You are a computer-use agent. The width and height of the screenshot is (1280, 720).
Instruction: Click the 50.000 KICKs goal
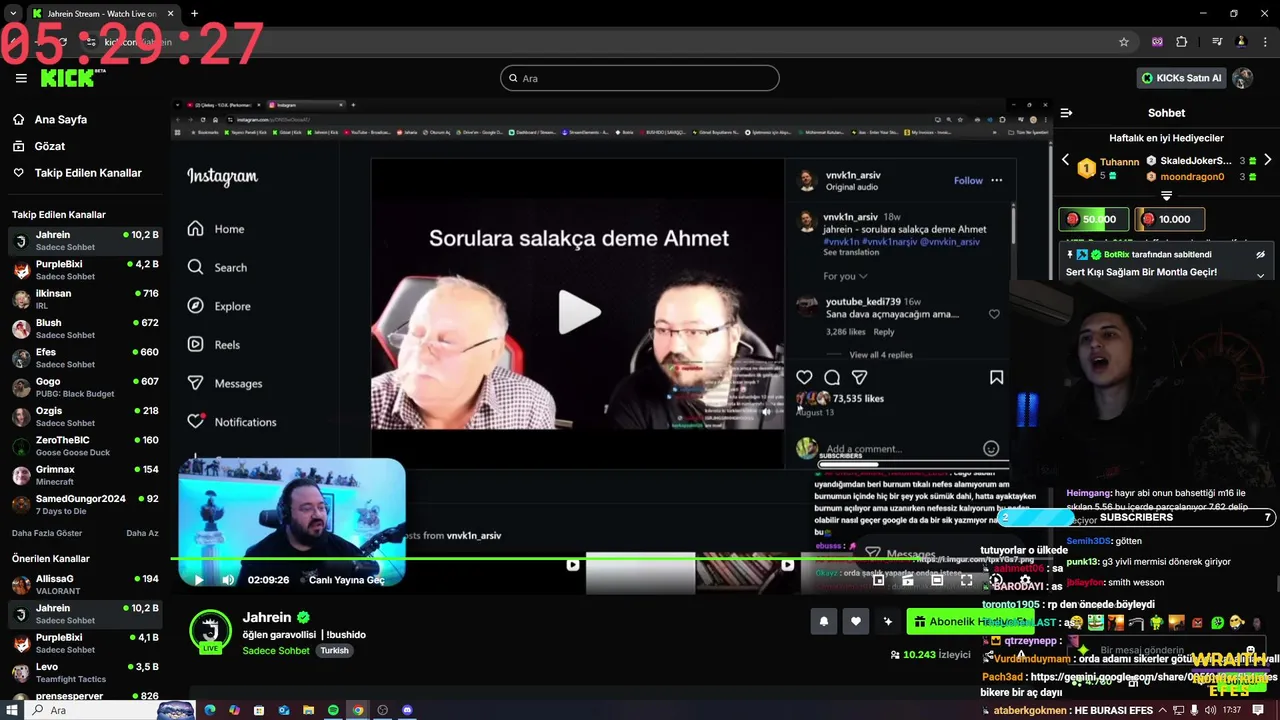(x=1094, y=219)
